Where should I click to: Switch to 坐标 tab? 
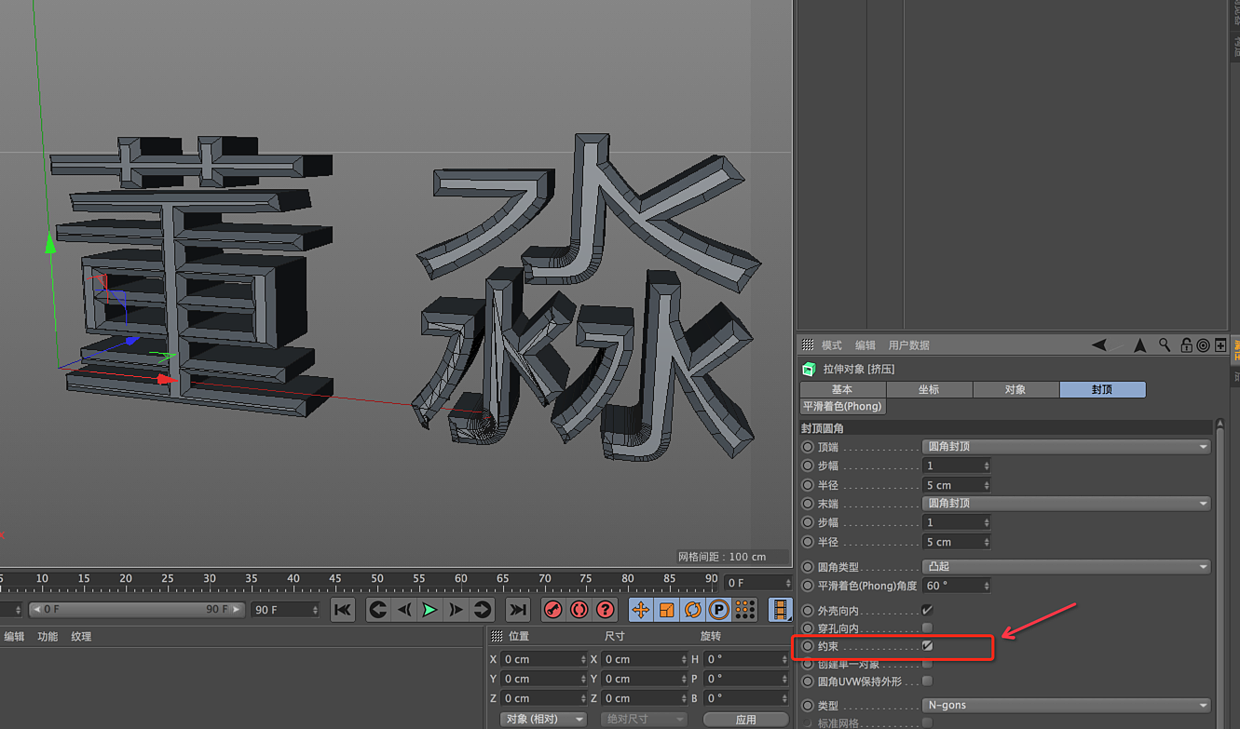click(929, 390)
